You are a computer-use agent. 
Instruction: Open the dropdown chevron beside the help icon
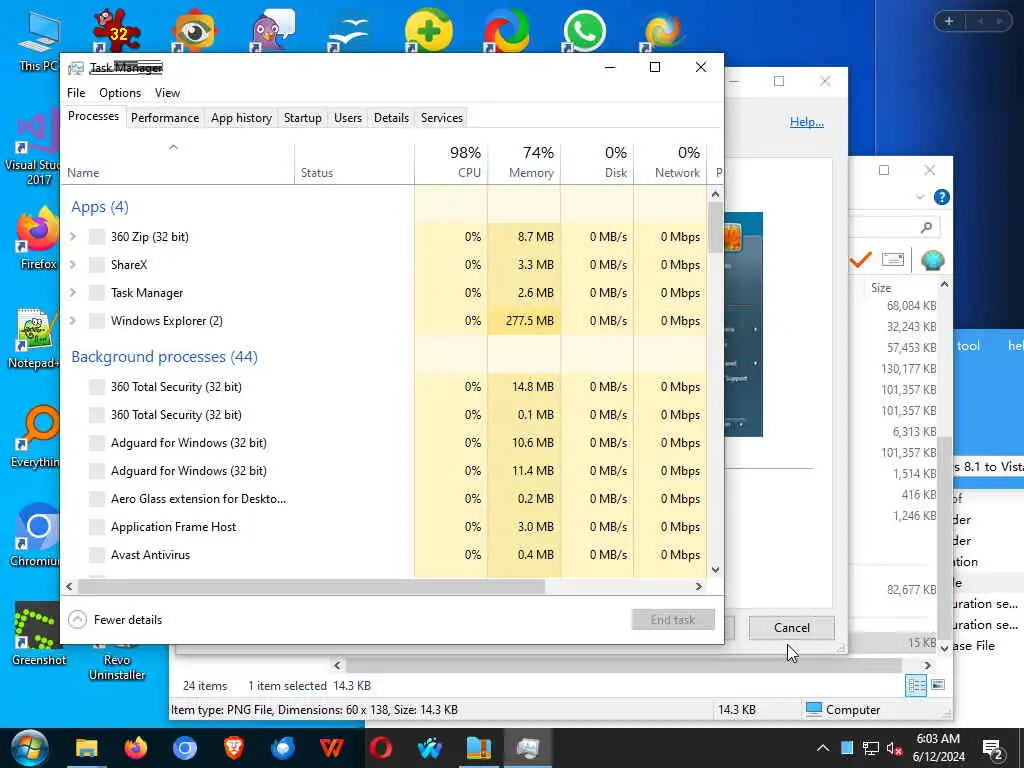pos(920,197)
